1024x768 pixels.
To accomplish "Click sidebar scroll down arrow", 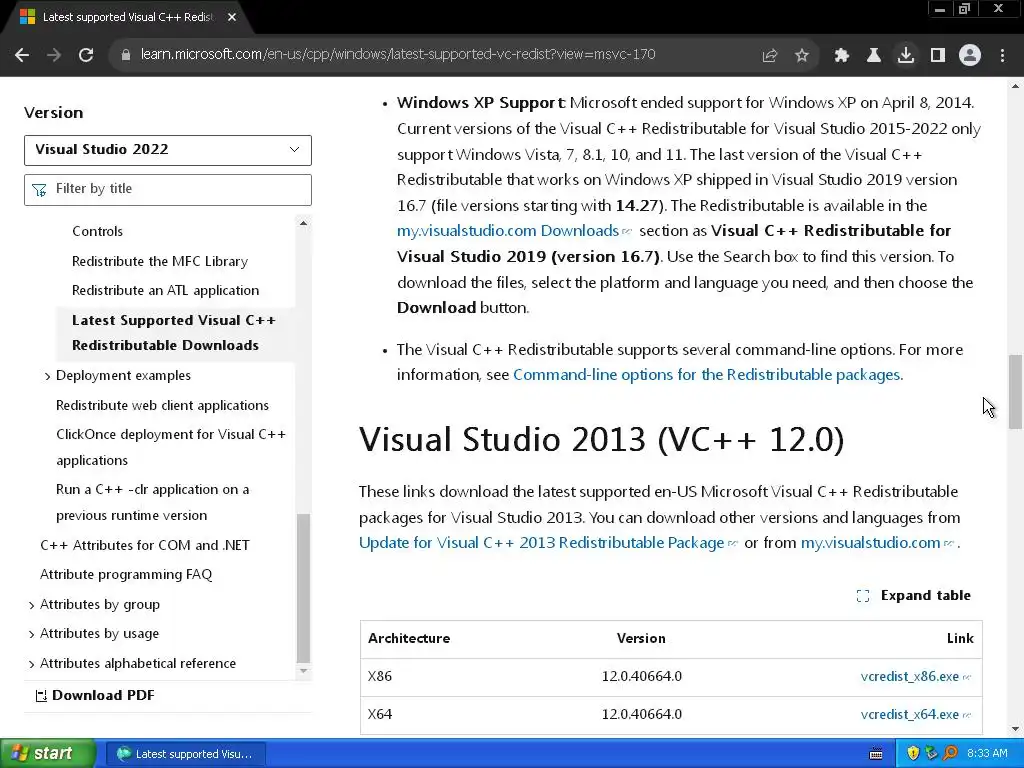I will click(x=303, y=671).
